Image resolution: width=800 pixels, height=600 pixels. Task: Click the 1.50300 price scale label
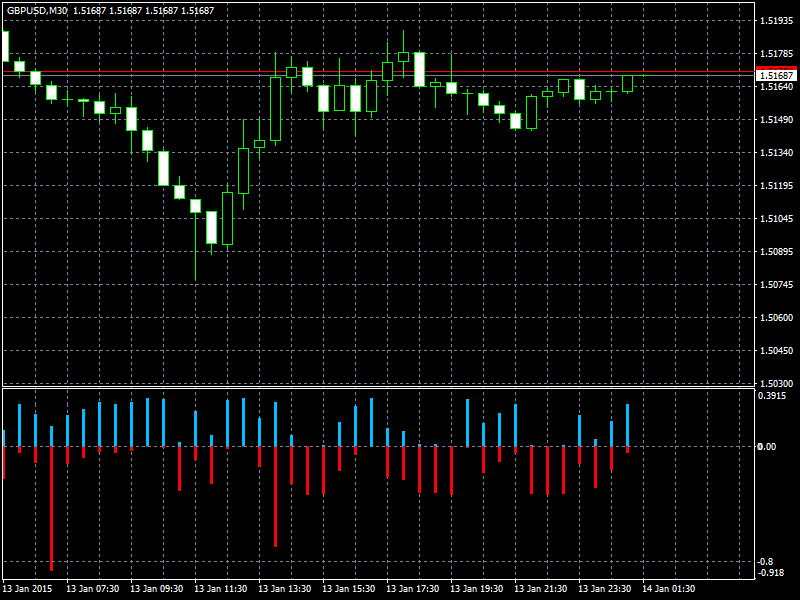(776, 383)
